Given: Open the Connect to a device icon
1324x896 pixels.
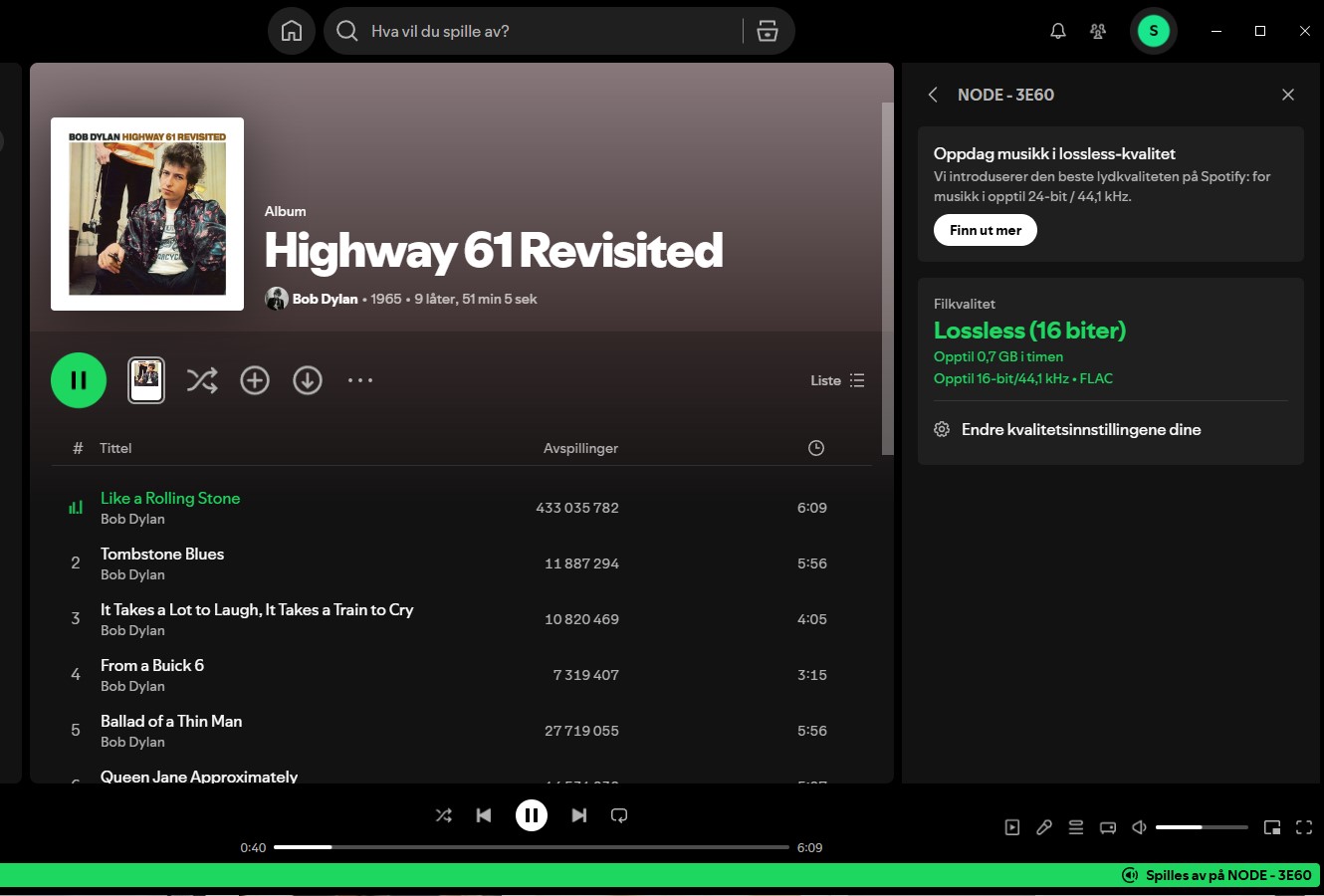Looking at the screenshot, I should [1108, 827].
